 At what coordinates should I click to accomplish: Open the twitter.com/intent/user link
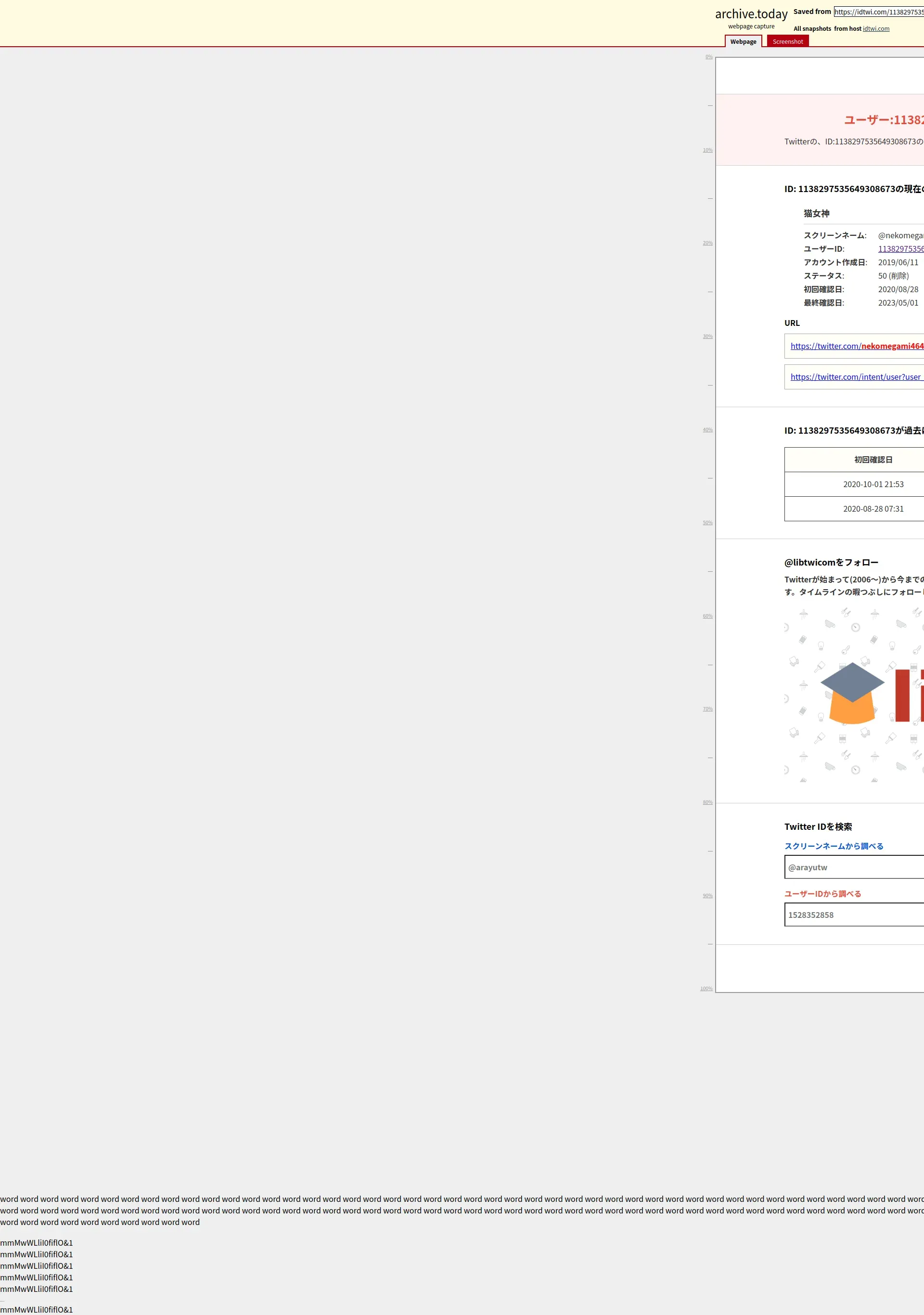pos(857,377)
